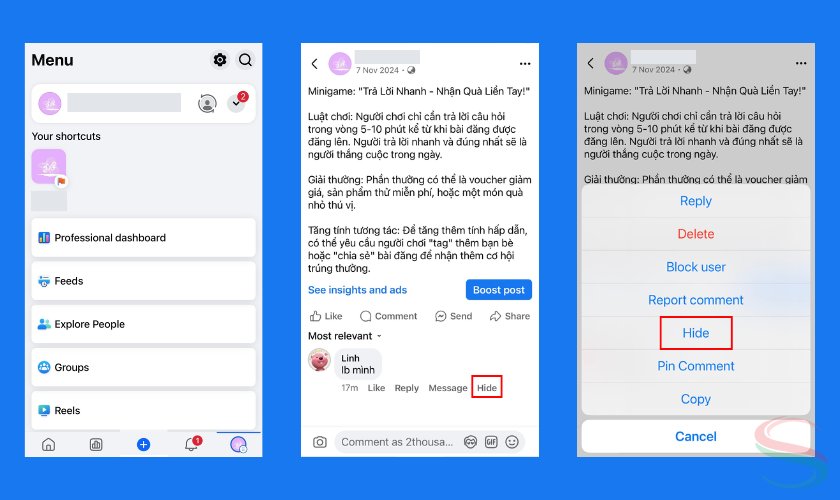
Task: Choose Reply in action sheet
Action: (x=695, y=201)
